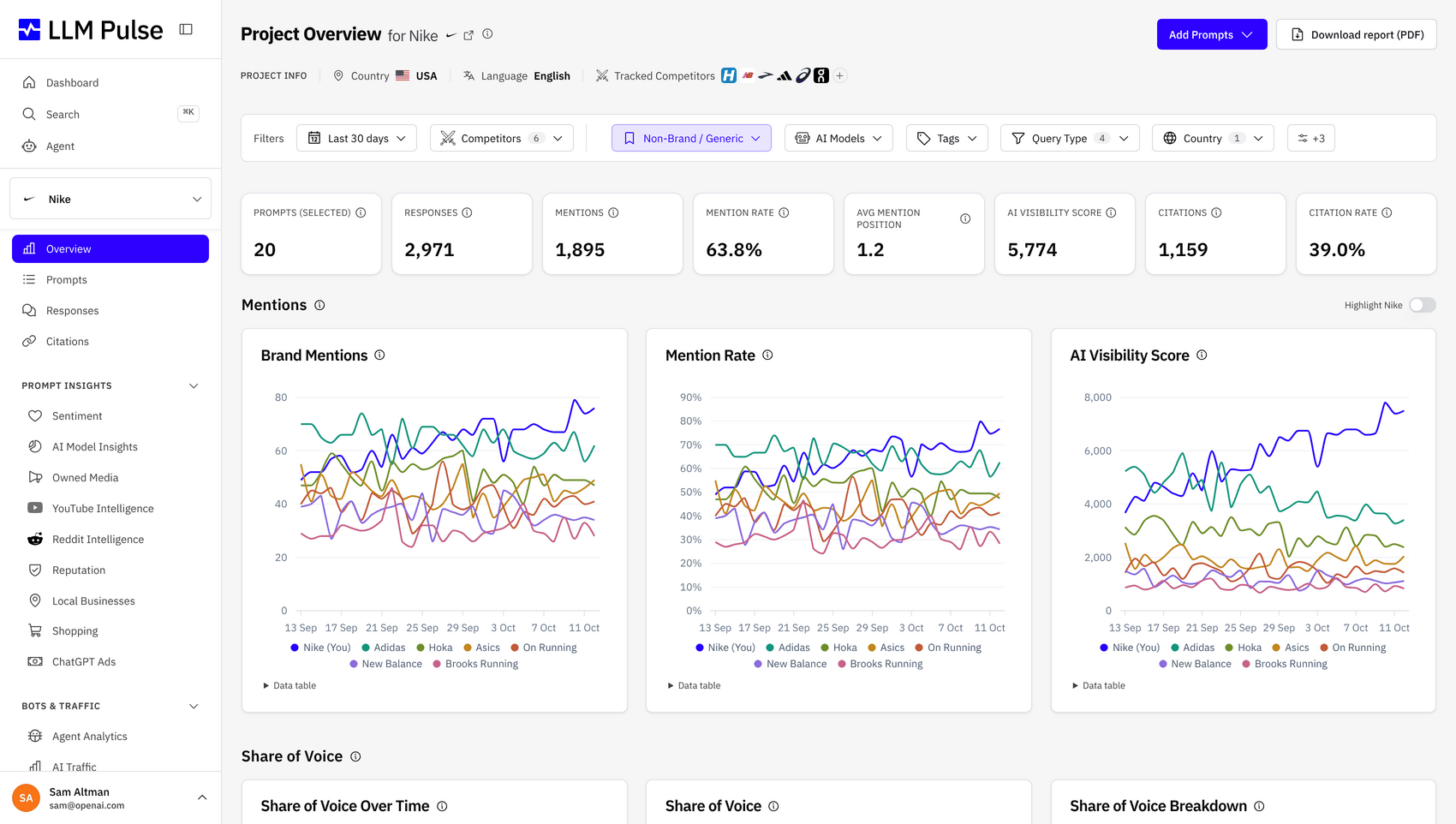Image resolution: width=1456 pixels, height=824 pixels.
Task: Open the Non-Brand / Generic filter dropdown
Action: coord(691,138)
